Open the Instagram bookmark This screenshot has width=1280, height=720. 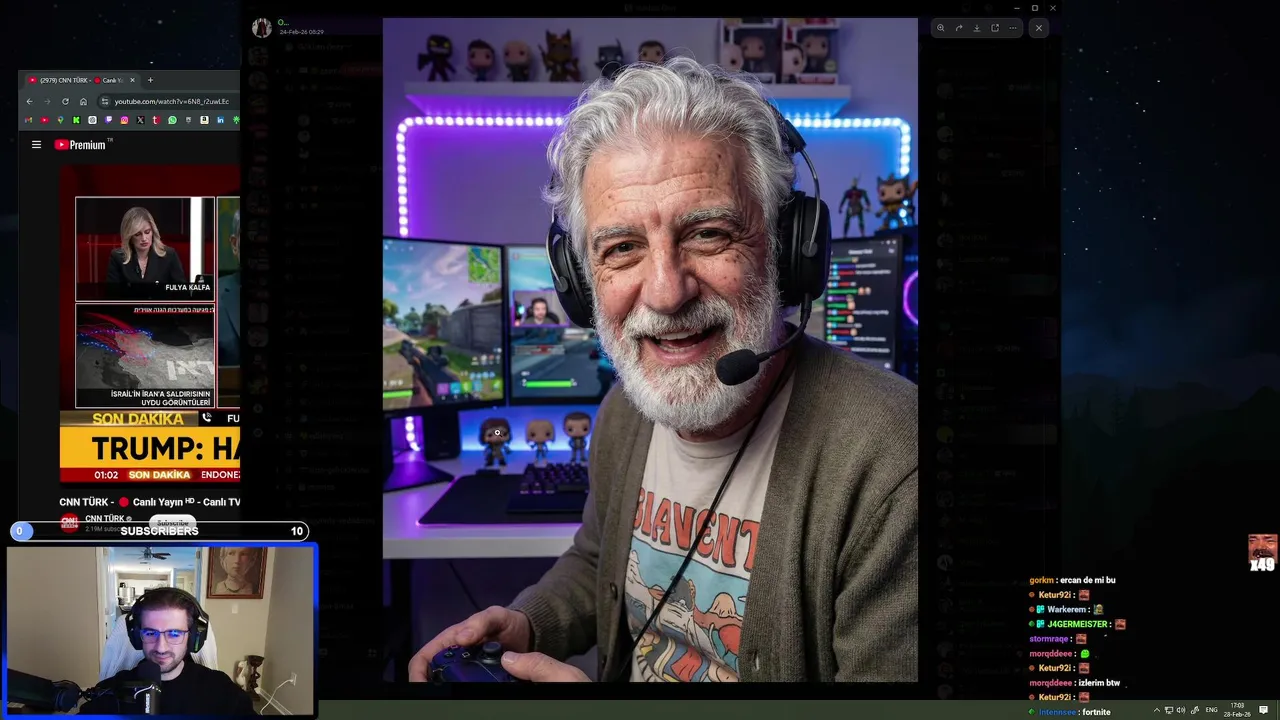pos(124,120)
